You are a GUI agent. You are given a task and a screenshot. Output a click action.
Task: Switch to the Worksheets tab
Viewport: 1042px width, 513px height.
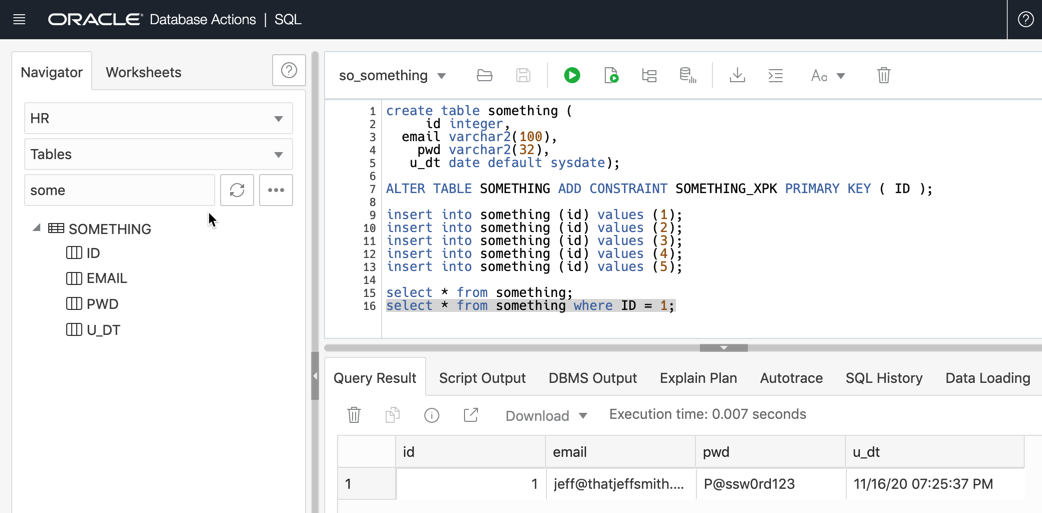[144, 72]
